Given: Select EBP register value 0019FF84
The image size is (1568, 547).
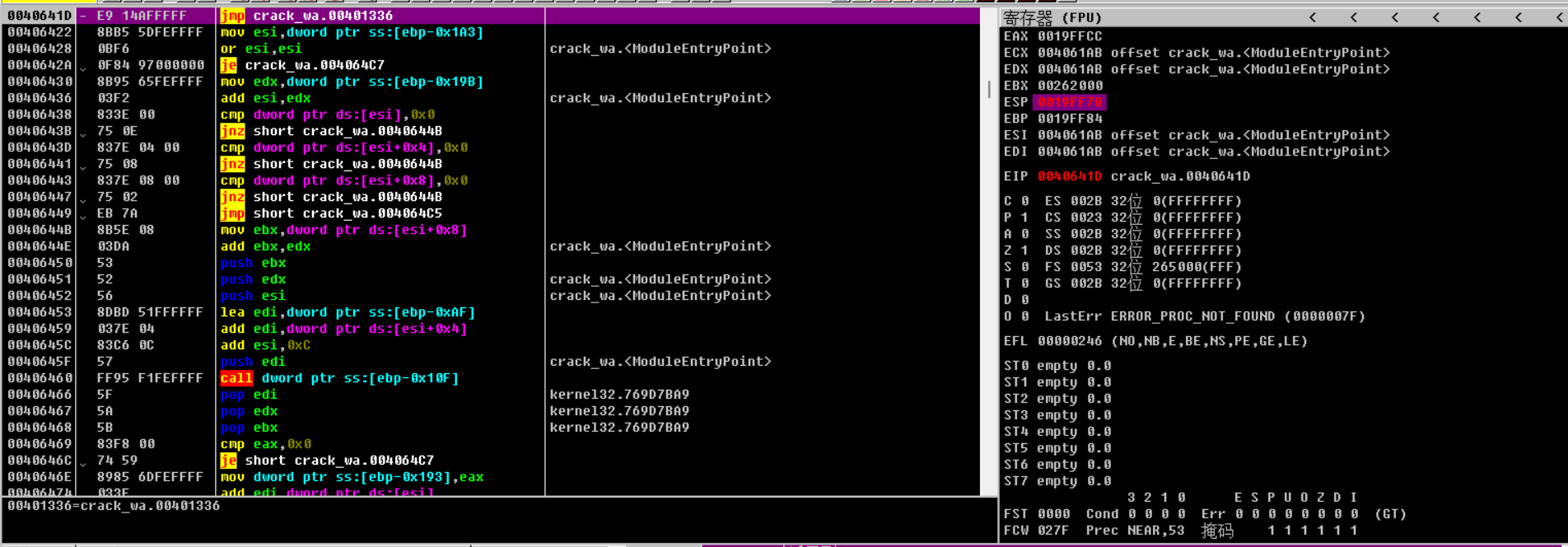Looking at the screenshot, I should tap(1070, 119).
